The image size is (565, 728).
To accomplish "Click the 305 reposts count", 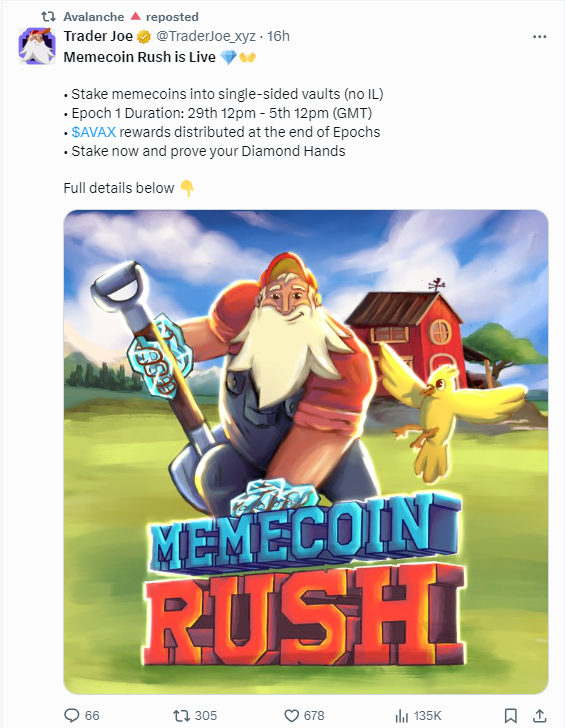I will click(x=206, y=715).
